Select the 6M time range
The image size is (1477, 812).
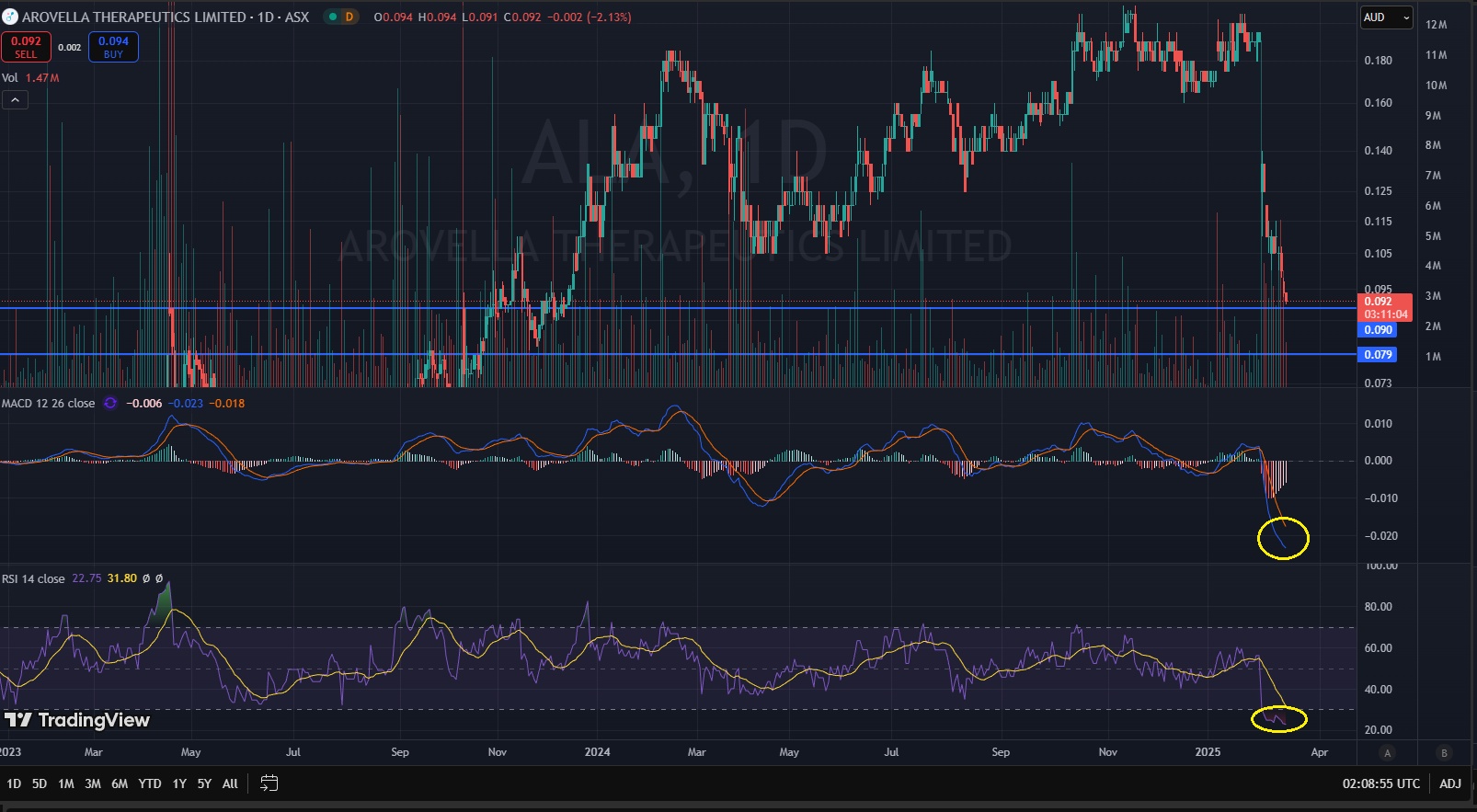pos(120,783)
